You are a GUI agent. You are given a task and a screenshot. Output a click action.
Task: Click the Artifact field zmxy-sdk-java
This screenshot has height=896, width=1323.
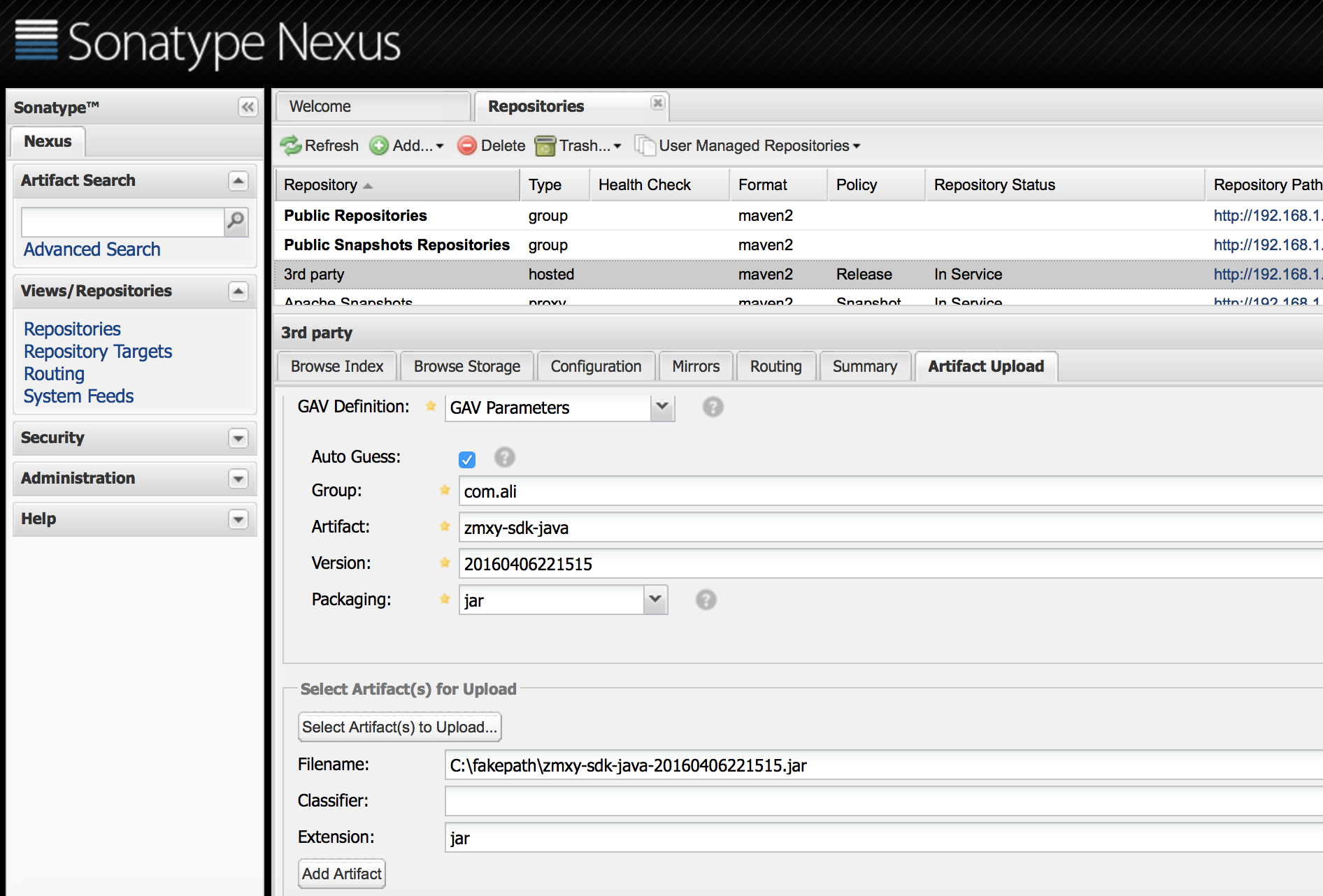[x=891, y=528]
